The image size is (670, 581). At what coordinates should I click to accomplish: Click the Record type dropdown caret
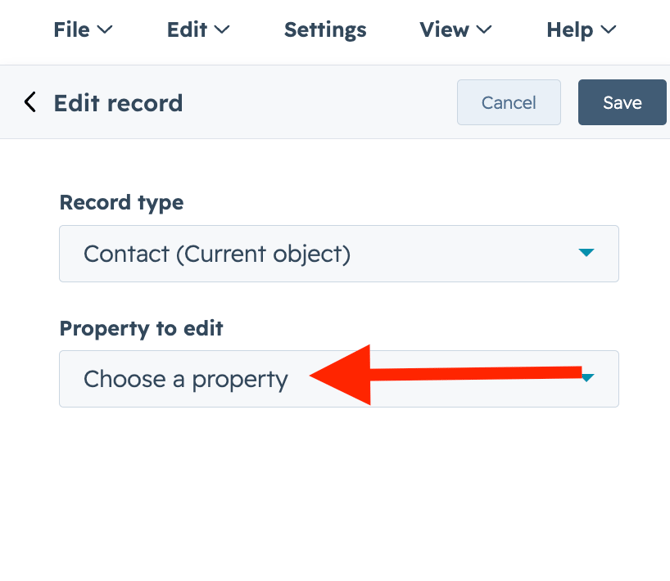(x=587, y=254)
